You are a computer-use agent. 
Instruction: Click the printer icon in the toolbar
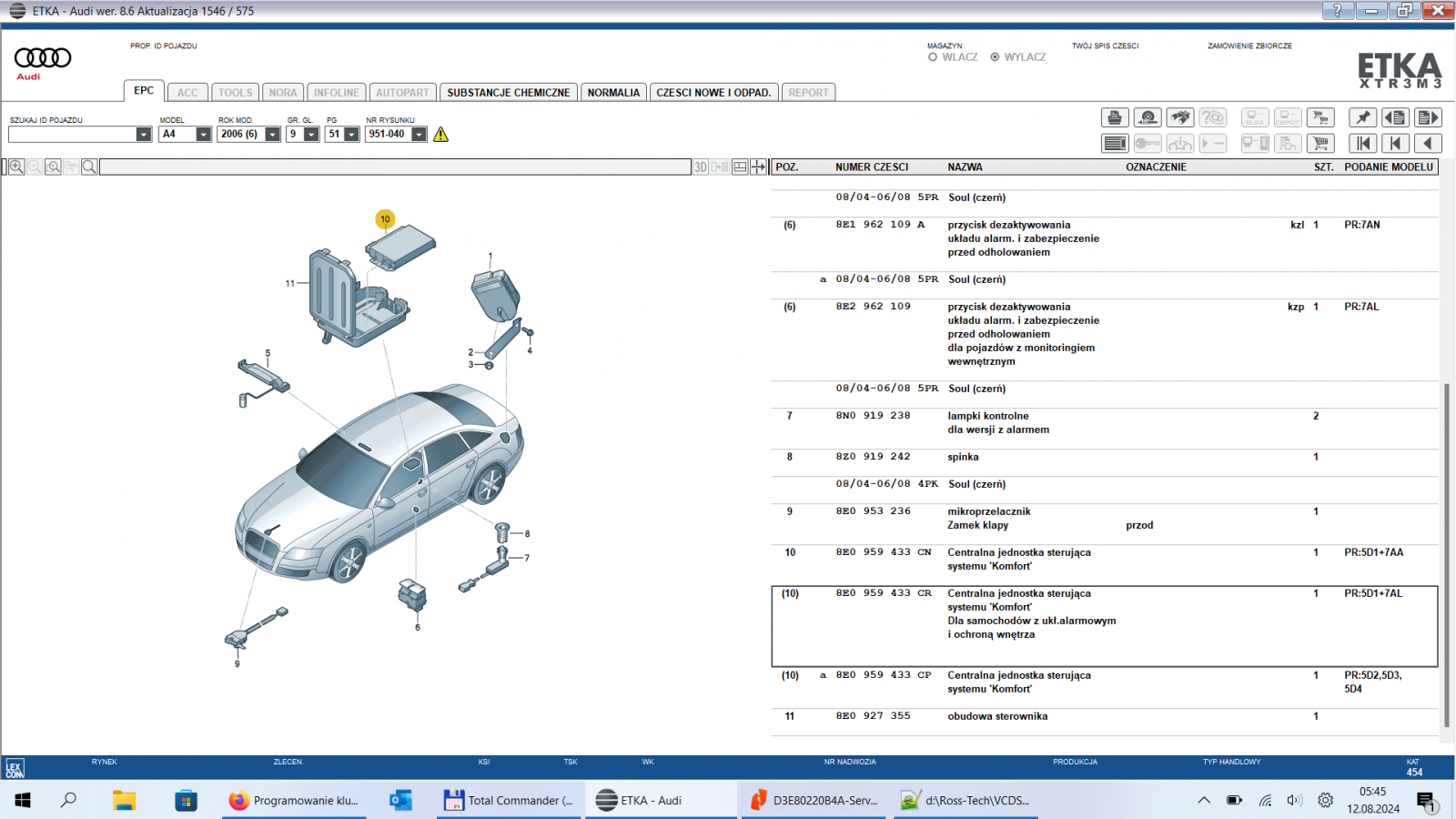[x=1115, y=117]
